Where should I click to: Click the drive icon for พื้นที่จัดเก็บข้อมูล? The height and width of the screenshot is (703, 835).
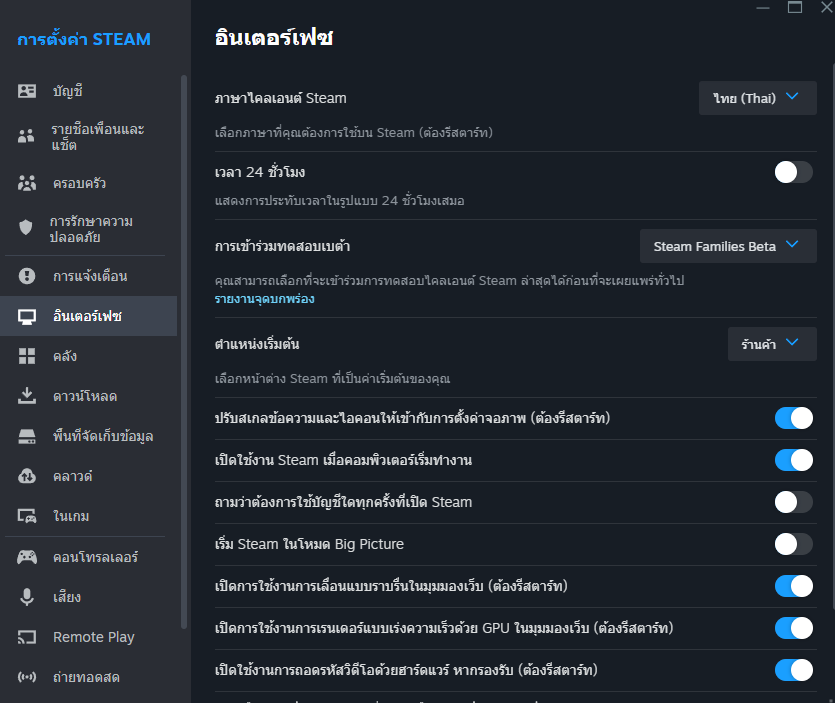tap(27, 436)
